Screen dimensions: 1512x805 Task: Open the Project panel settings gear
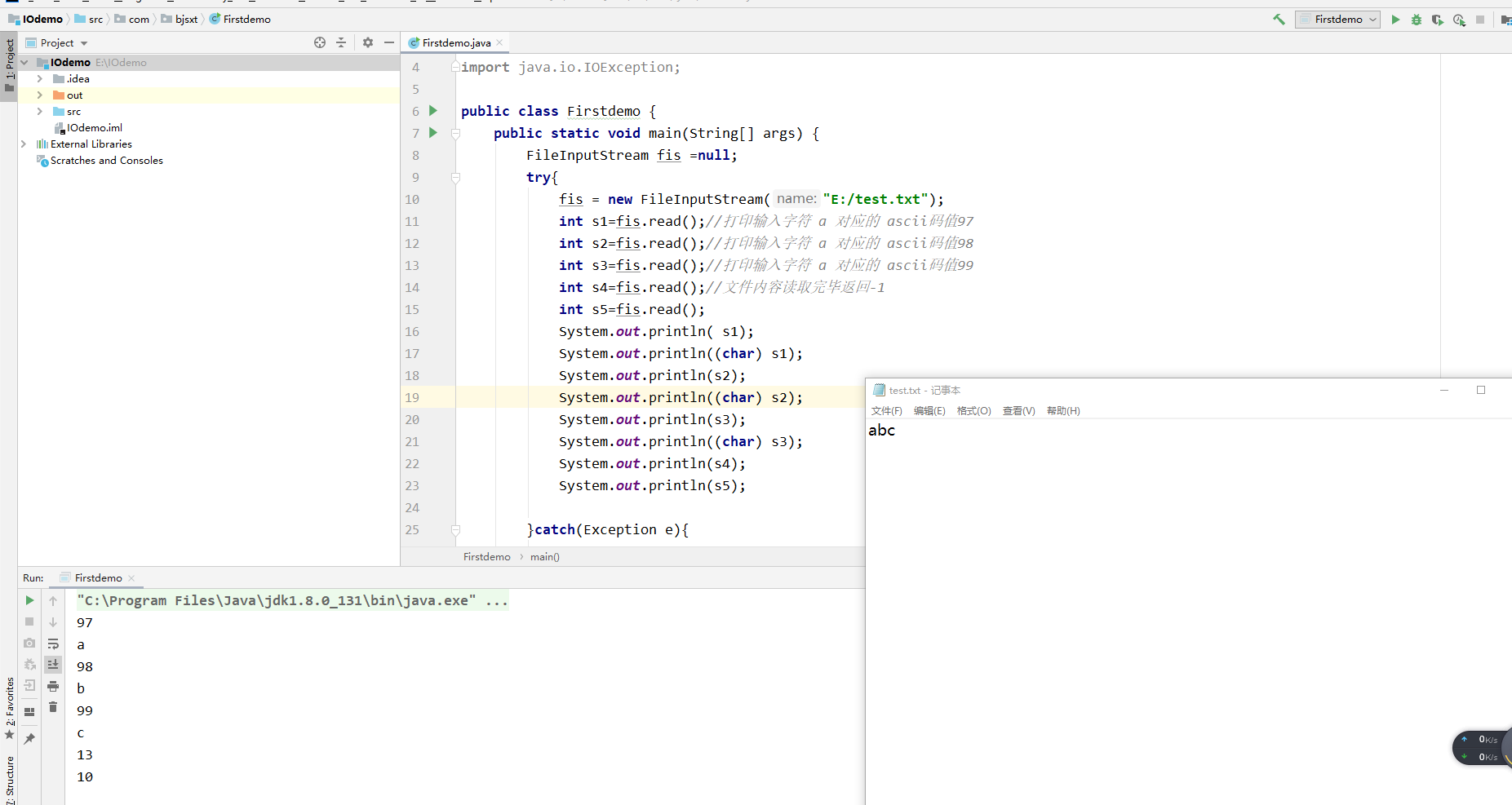(x=368, y=42)
